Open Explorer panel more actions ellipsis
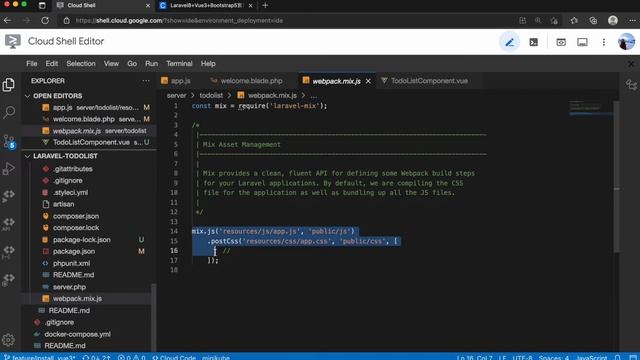 tap(146, 81)
